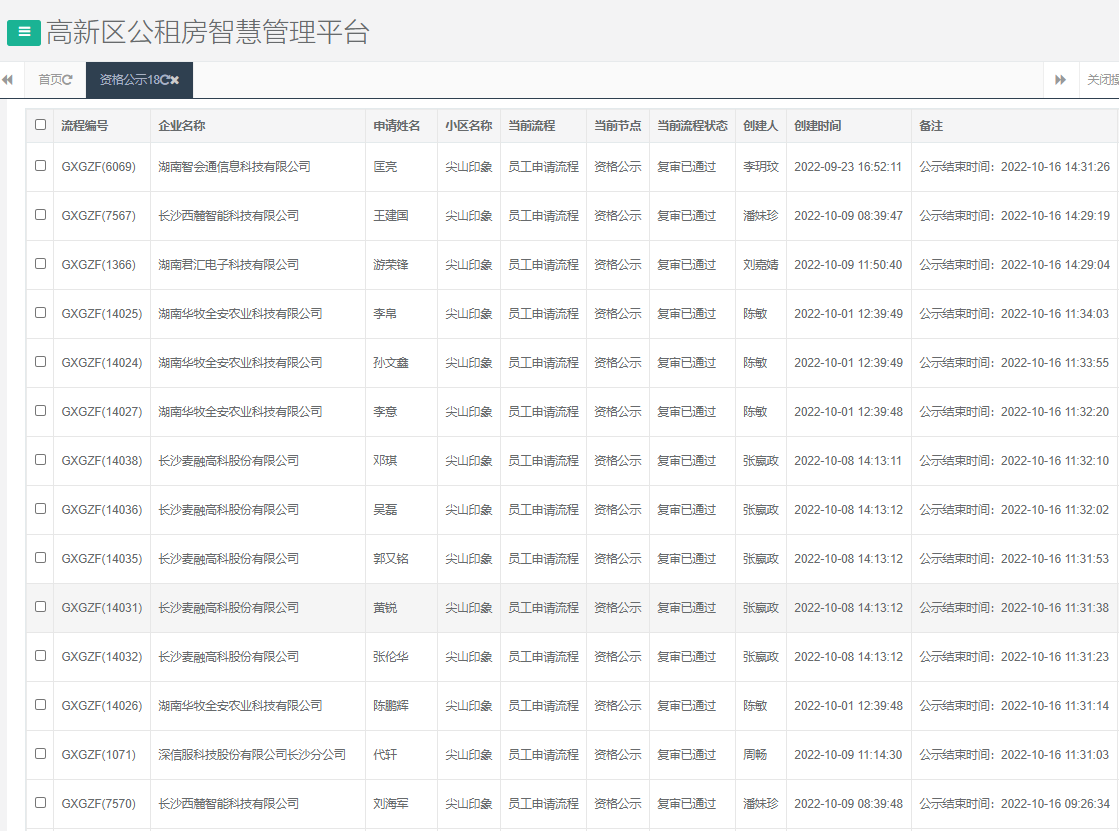Click the 企业名称 column header
Viewport: 1119px width, 831px height.
182,126
